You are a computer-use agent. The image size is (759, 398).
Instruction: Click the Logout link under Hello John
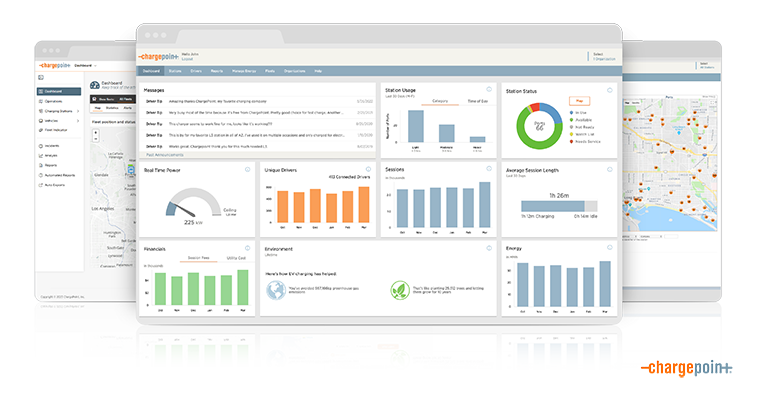click(x=187, y=59)
